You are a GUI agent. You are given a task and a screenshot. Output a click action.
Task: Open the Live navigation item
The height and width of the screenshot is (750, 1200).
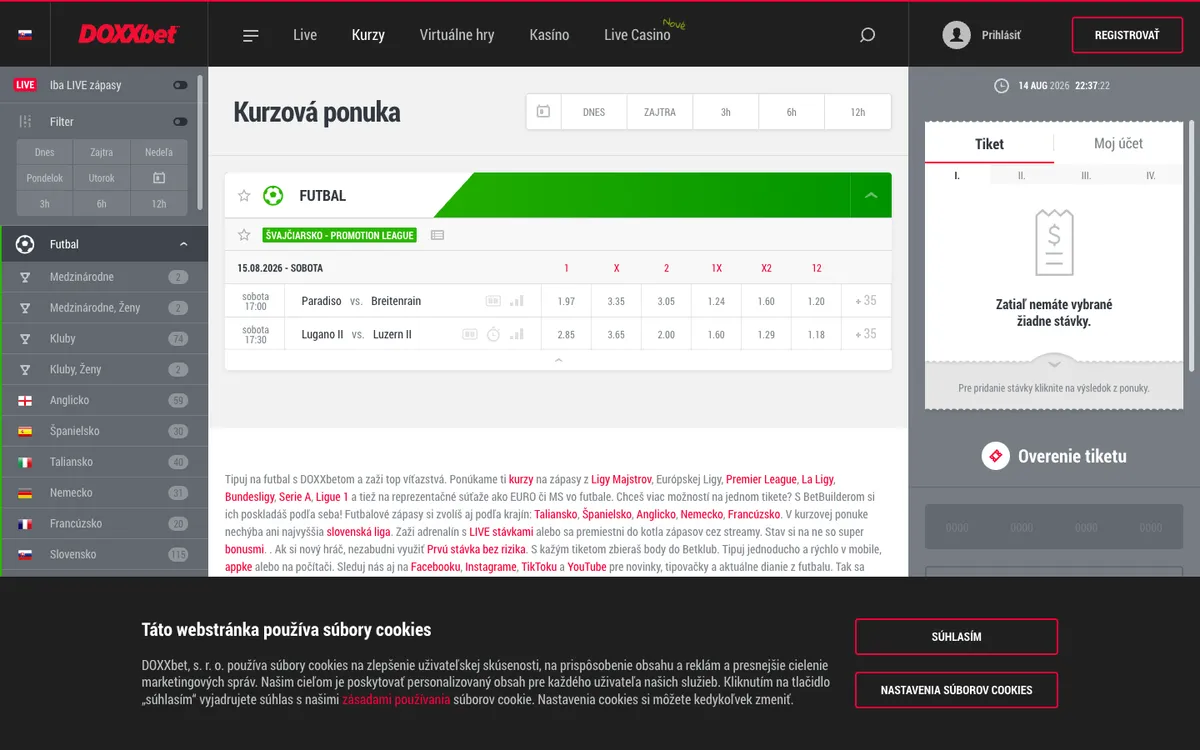(x=305, y=35)
